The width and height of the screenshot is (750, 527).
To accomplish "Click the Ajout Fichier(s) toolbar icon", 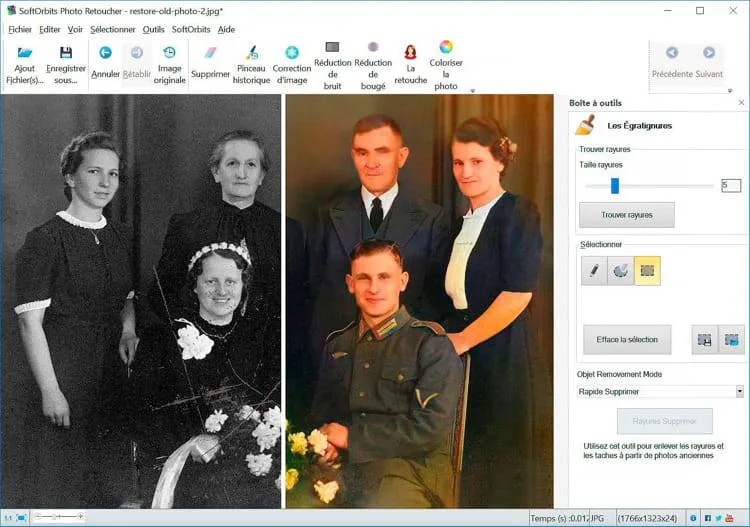I will 25,53.
